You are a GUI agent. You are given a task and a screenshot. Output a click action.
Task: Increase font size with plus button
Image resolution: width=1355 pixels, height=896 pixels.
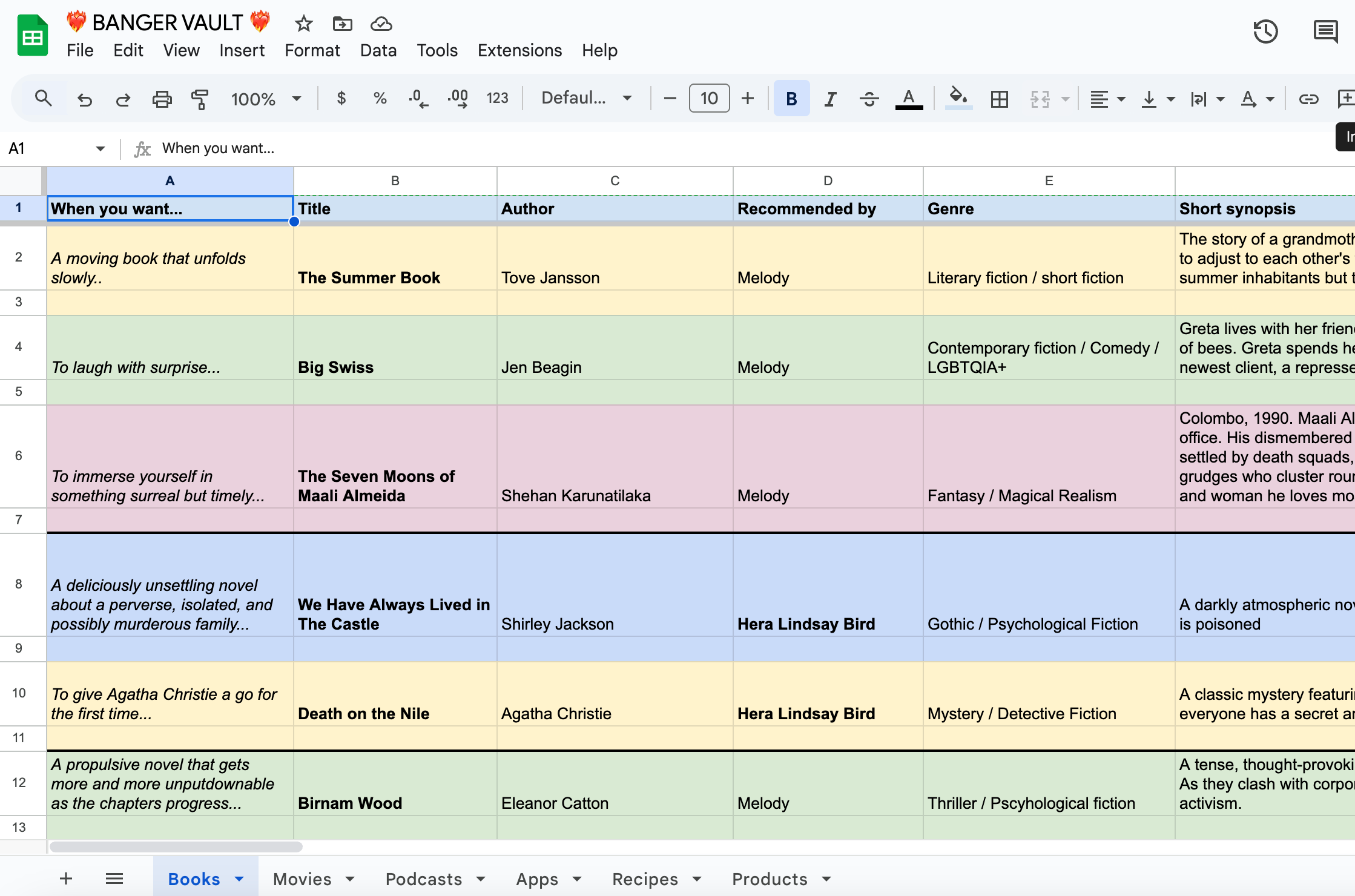748,99
